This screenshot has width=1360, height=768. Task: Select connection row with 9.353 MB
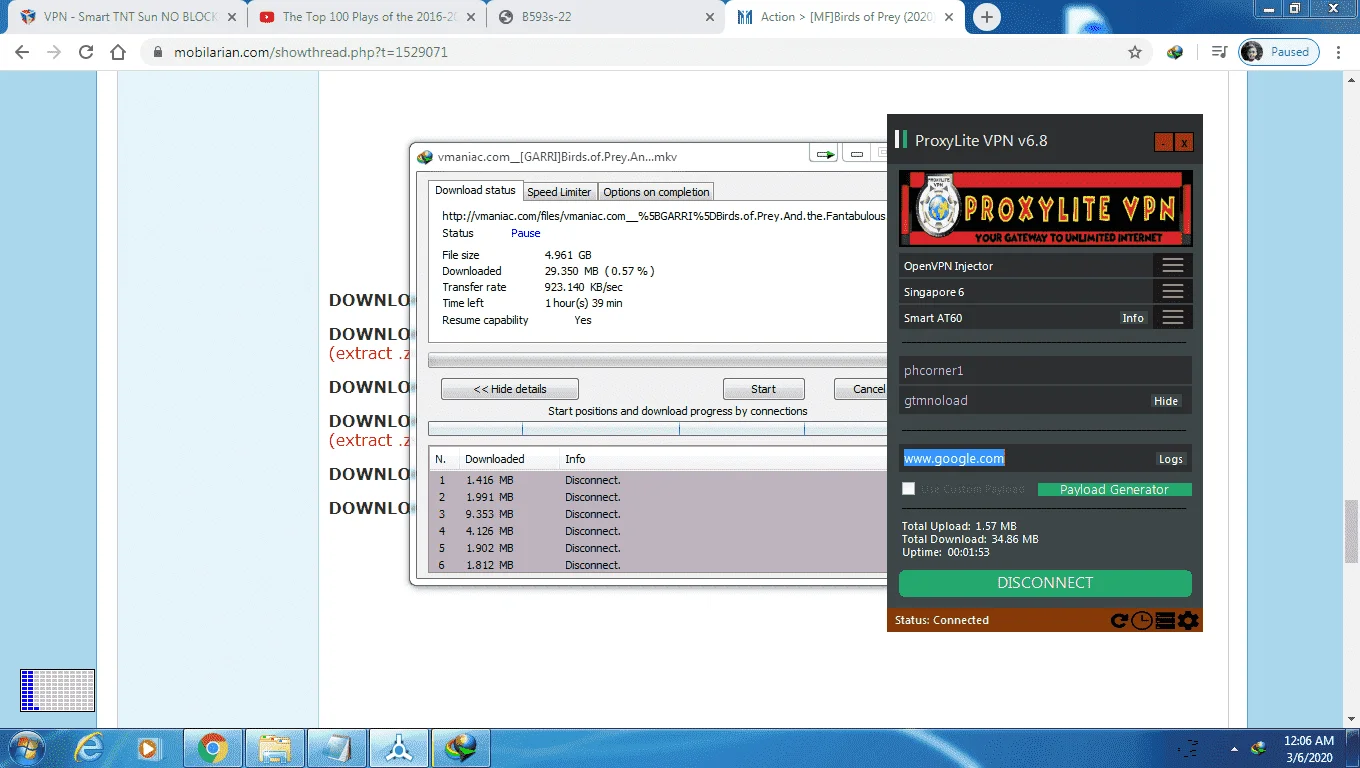point(658,514)
